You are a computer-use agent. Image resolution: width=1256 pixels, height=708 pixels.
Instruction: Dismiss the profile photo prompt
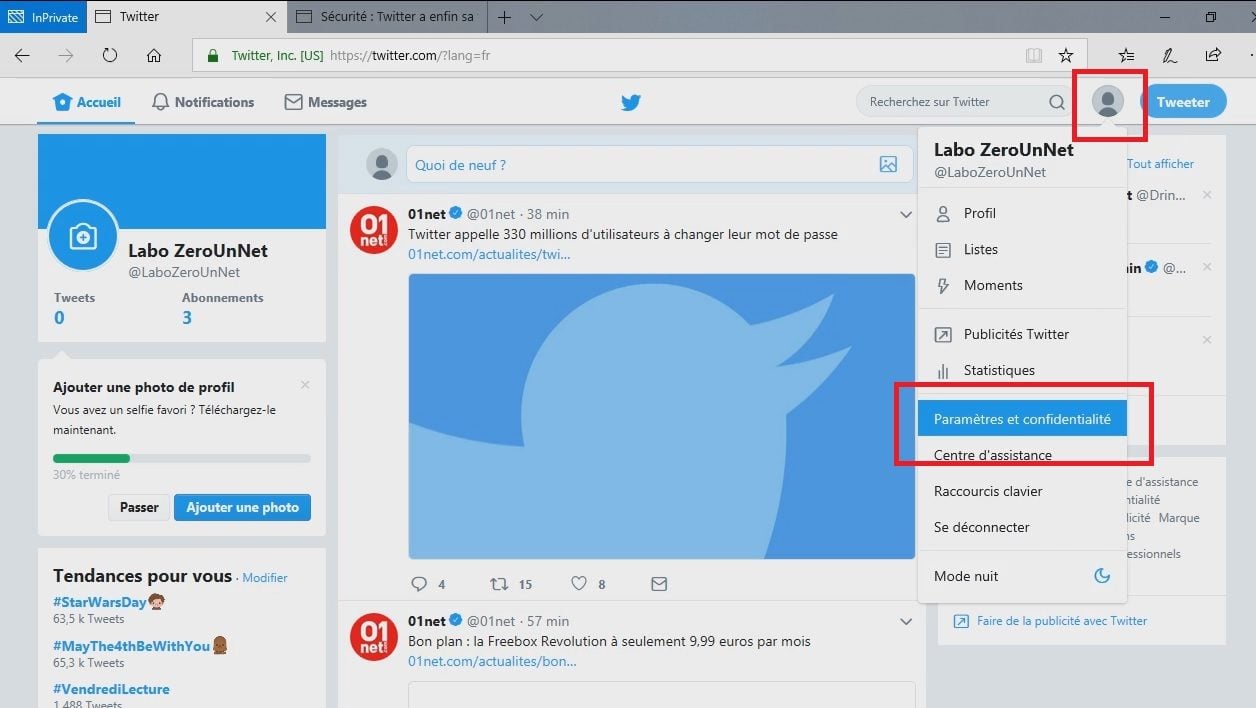click(x=305, y=385)
